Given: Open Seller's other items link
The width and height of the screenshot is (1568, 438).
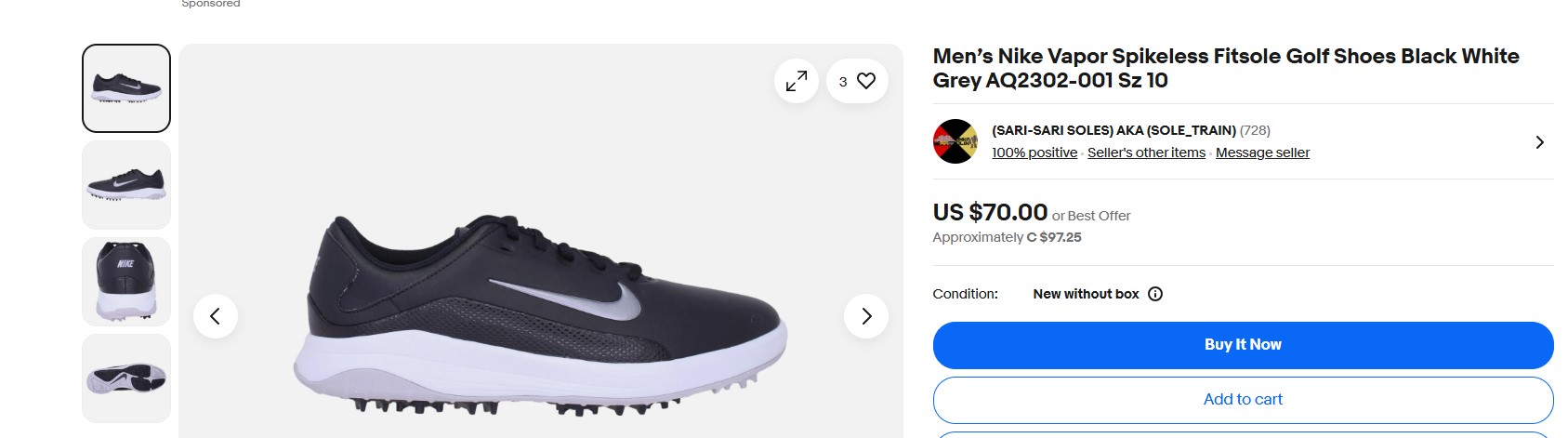Looking at the screenshot, I should 1146,153.
